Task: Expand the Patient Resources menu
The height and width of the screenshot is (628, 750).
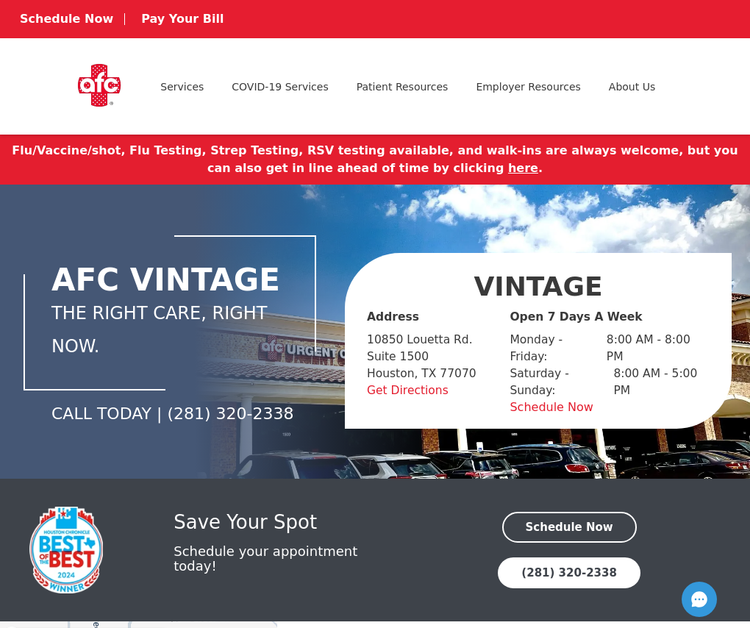Action: pos(402,87)
